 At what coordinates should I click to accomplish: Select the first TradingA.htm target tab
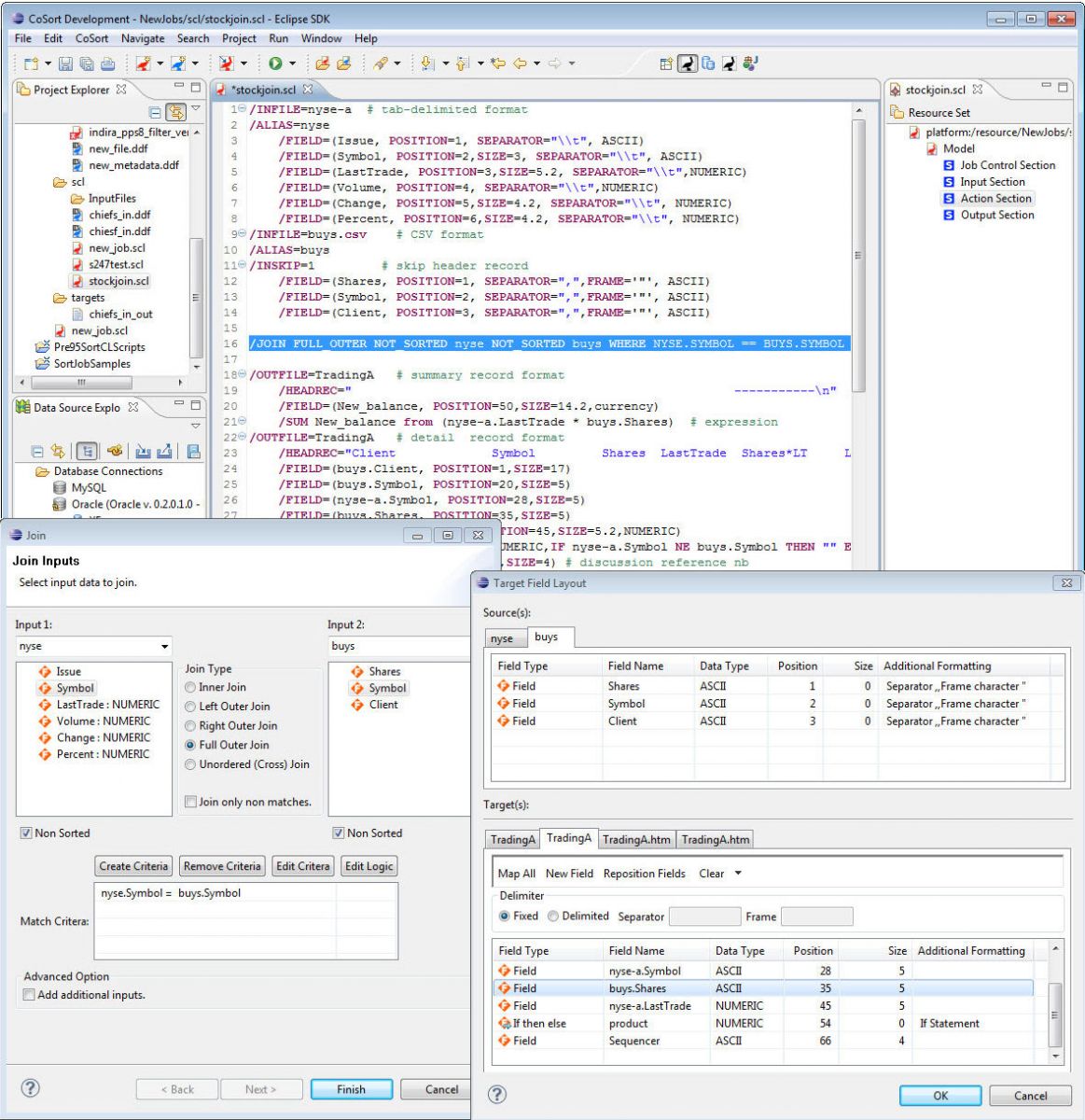tap(636, 839)
